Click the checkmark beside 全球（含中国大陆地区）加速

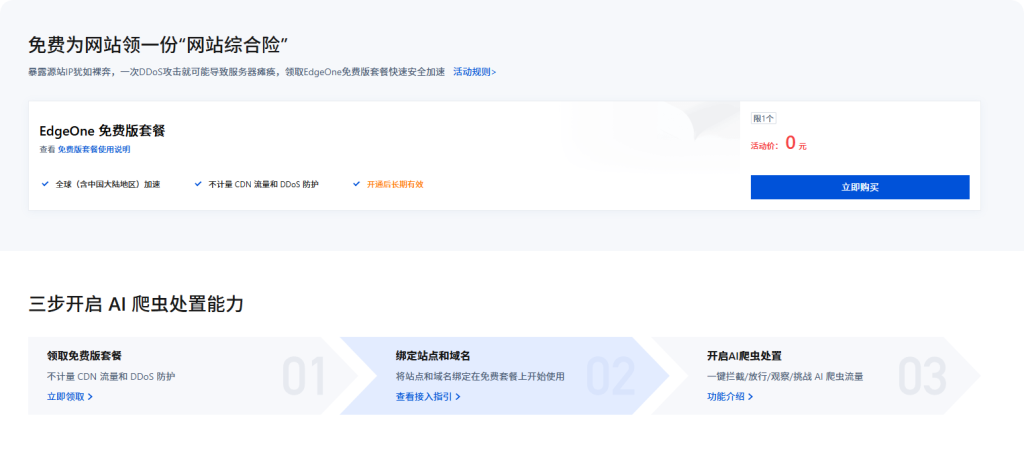45,184
